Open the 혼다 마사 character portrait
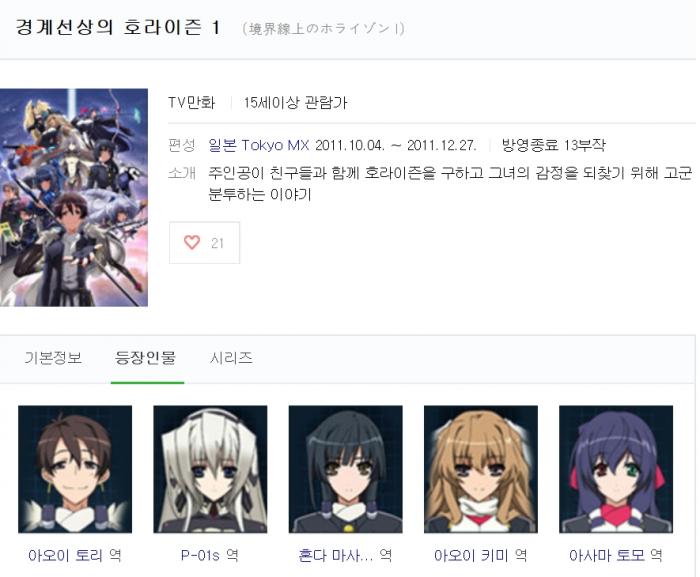This screenshot has height=577, width=700. tap(346, 469)
